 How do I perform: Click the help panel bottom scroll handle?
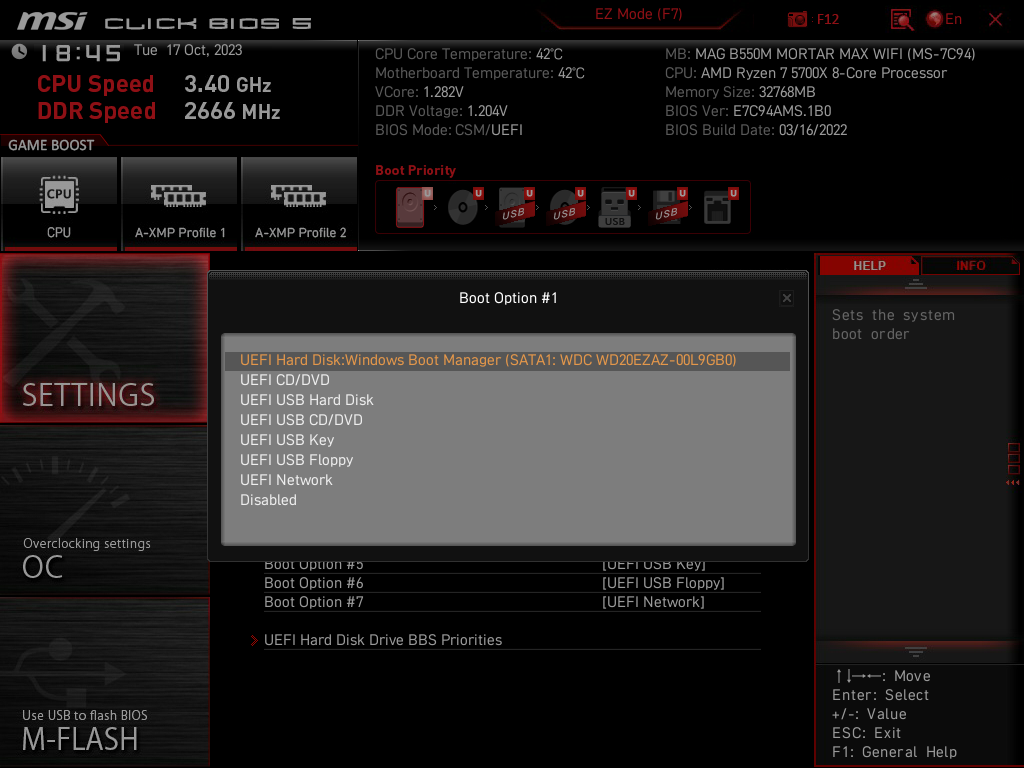(x=916, y=652)
